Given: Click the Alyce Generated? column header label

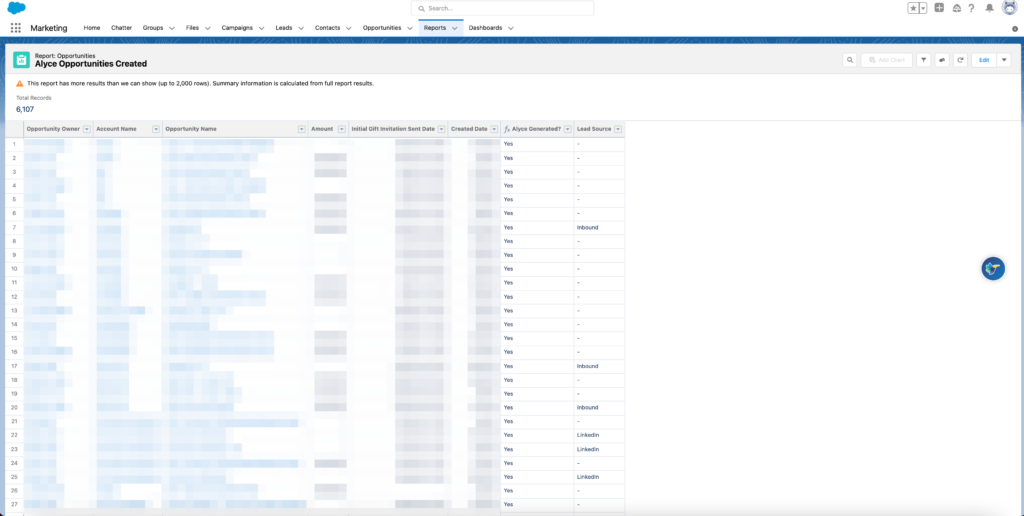Looking at the screenshot, I should point(536,129).
